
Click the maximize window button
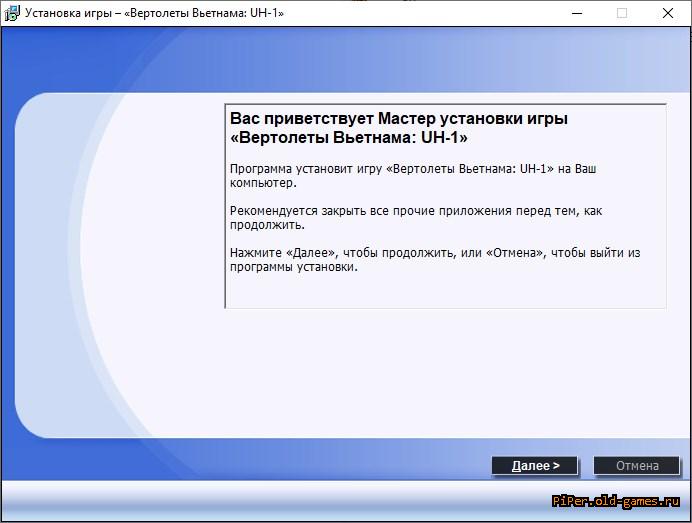coord(622,13)
